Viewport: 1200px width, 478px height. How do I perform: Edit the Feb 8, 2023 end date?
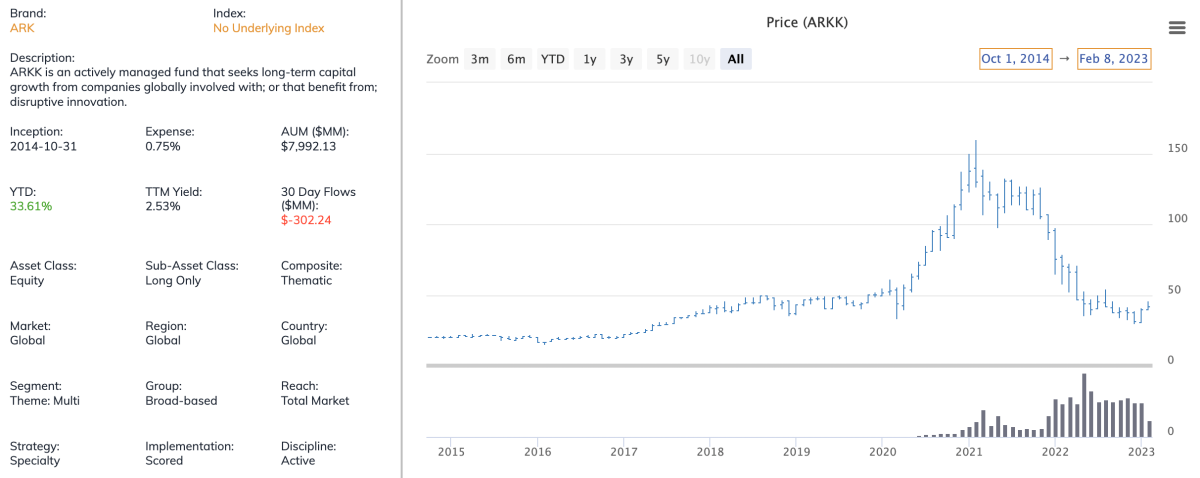pyautogui.click(x=1114, y=59)
